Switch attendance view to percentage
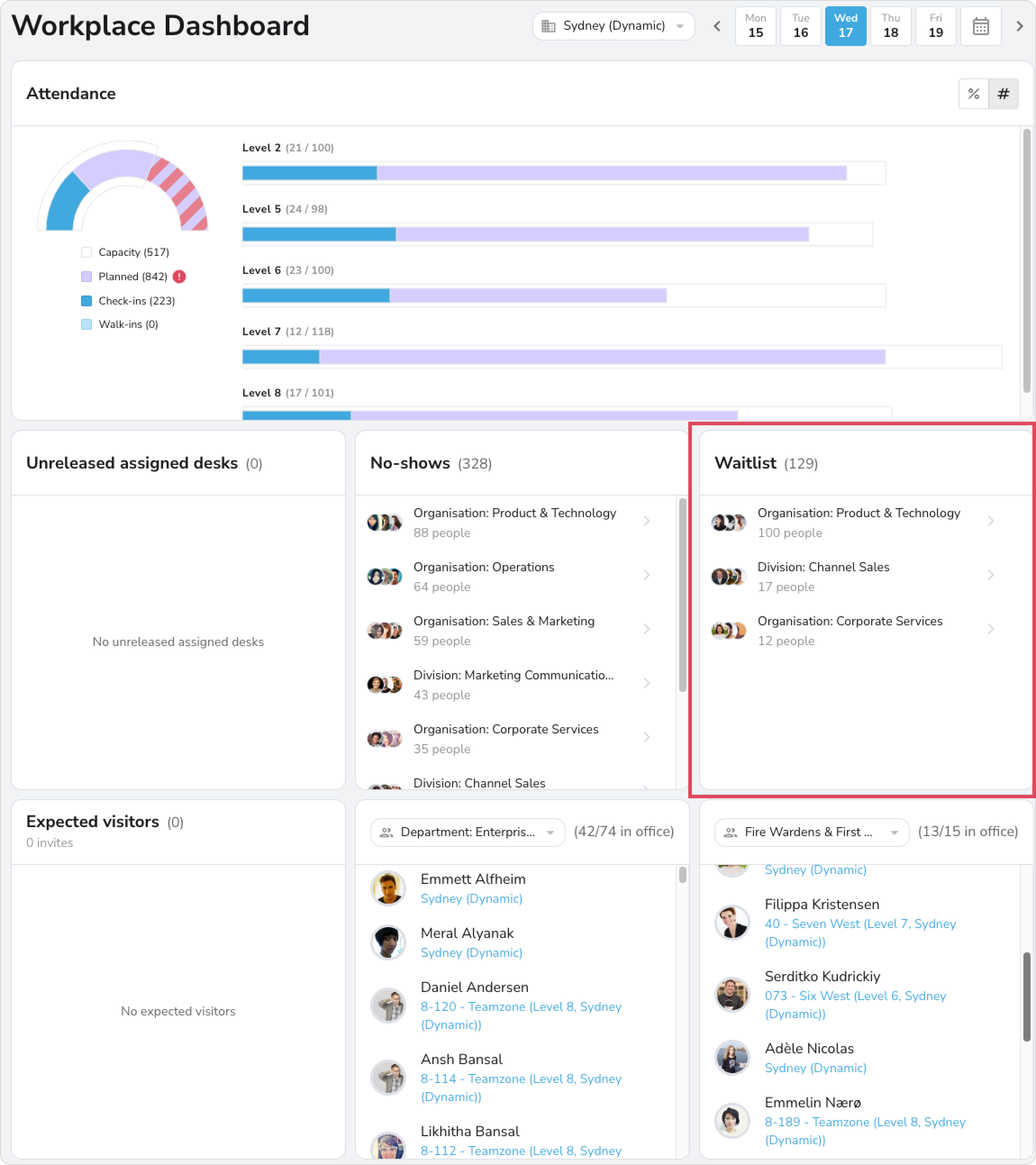Viewport: 1036px width, 1165px height. click(973, 93)
